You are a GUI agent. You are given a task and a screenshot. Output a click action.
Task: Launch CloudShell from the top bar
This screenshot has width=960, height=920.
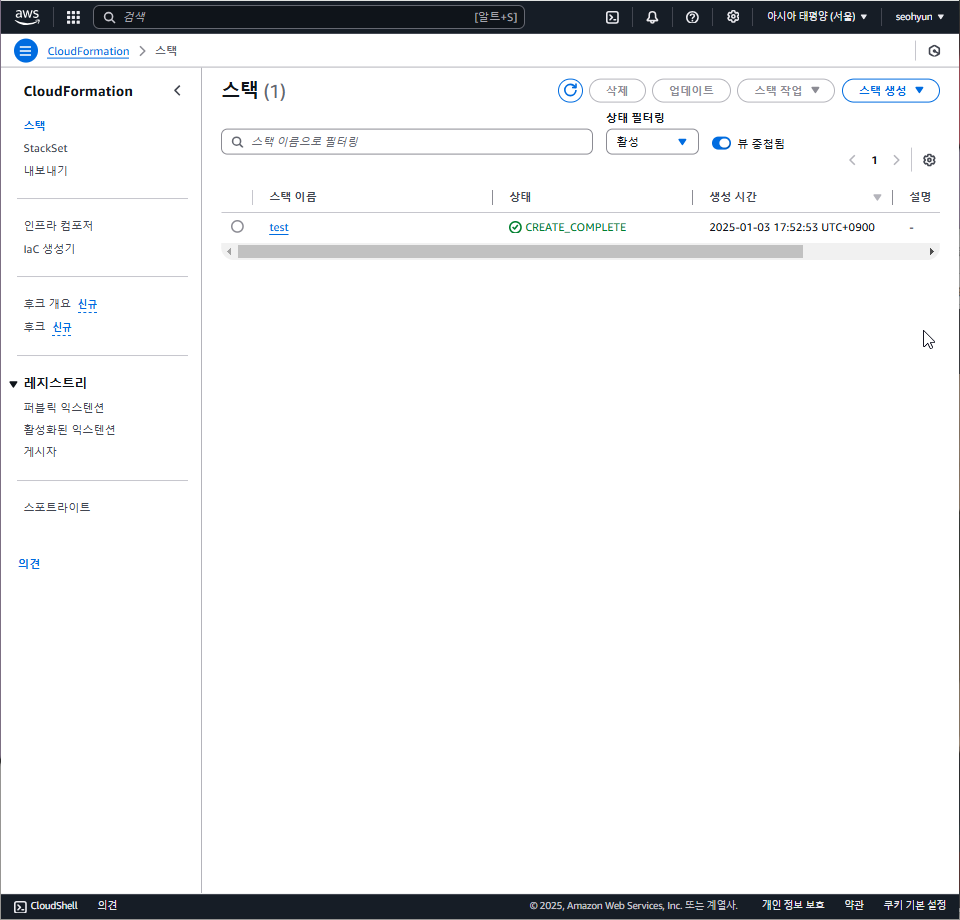(x=612, y=17)
